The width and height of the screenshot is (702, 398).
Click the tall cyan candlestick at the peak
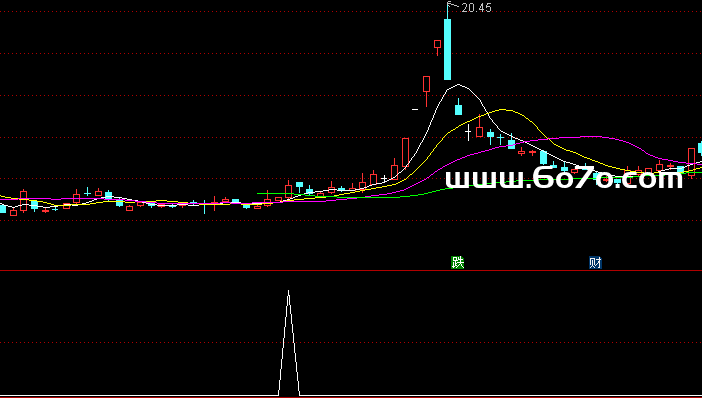(447, 48)
